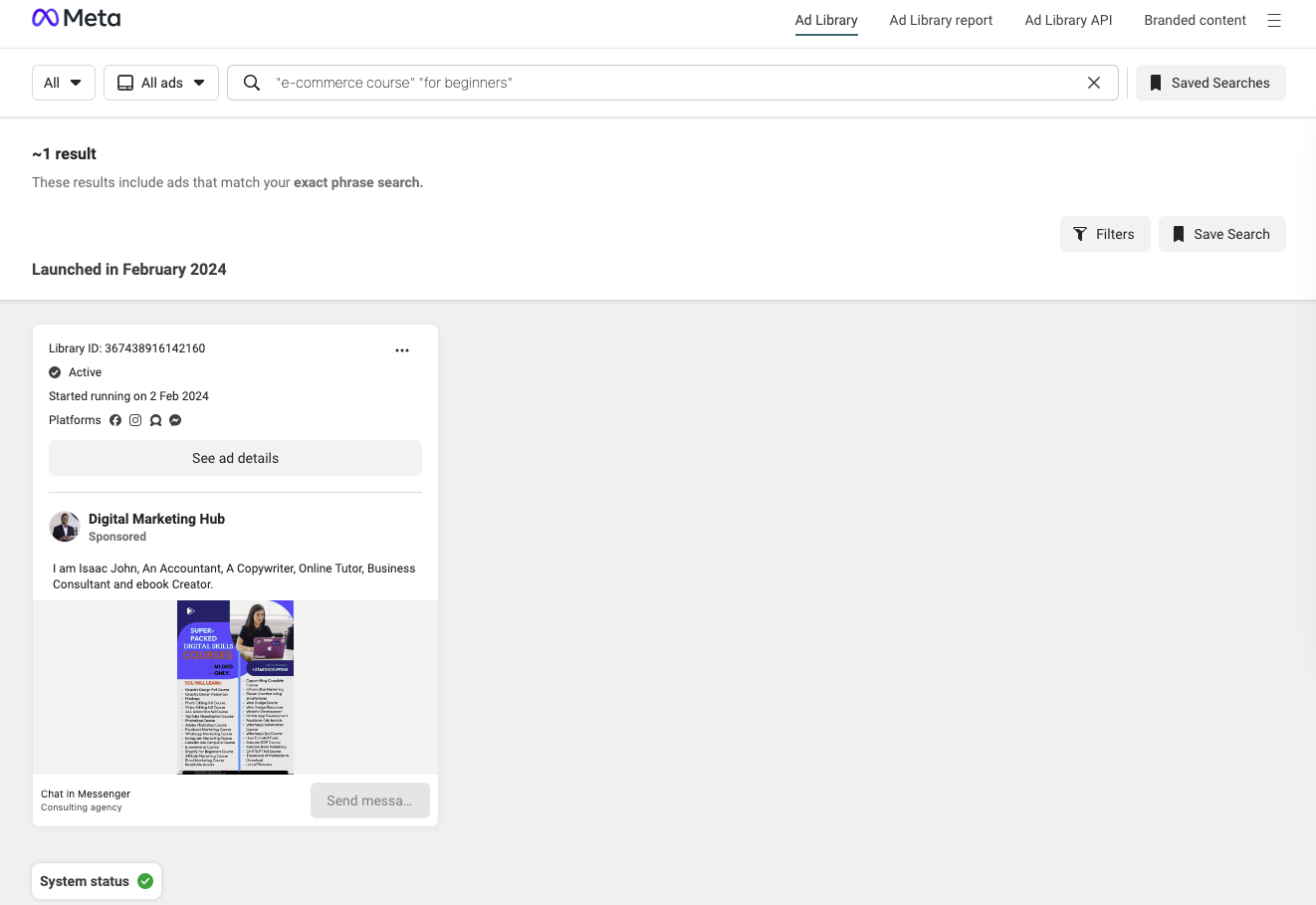1316x905 pixels.
Task: Click the Filters funnel icon
Action: 1081,234
